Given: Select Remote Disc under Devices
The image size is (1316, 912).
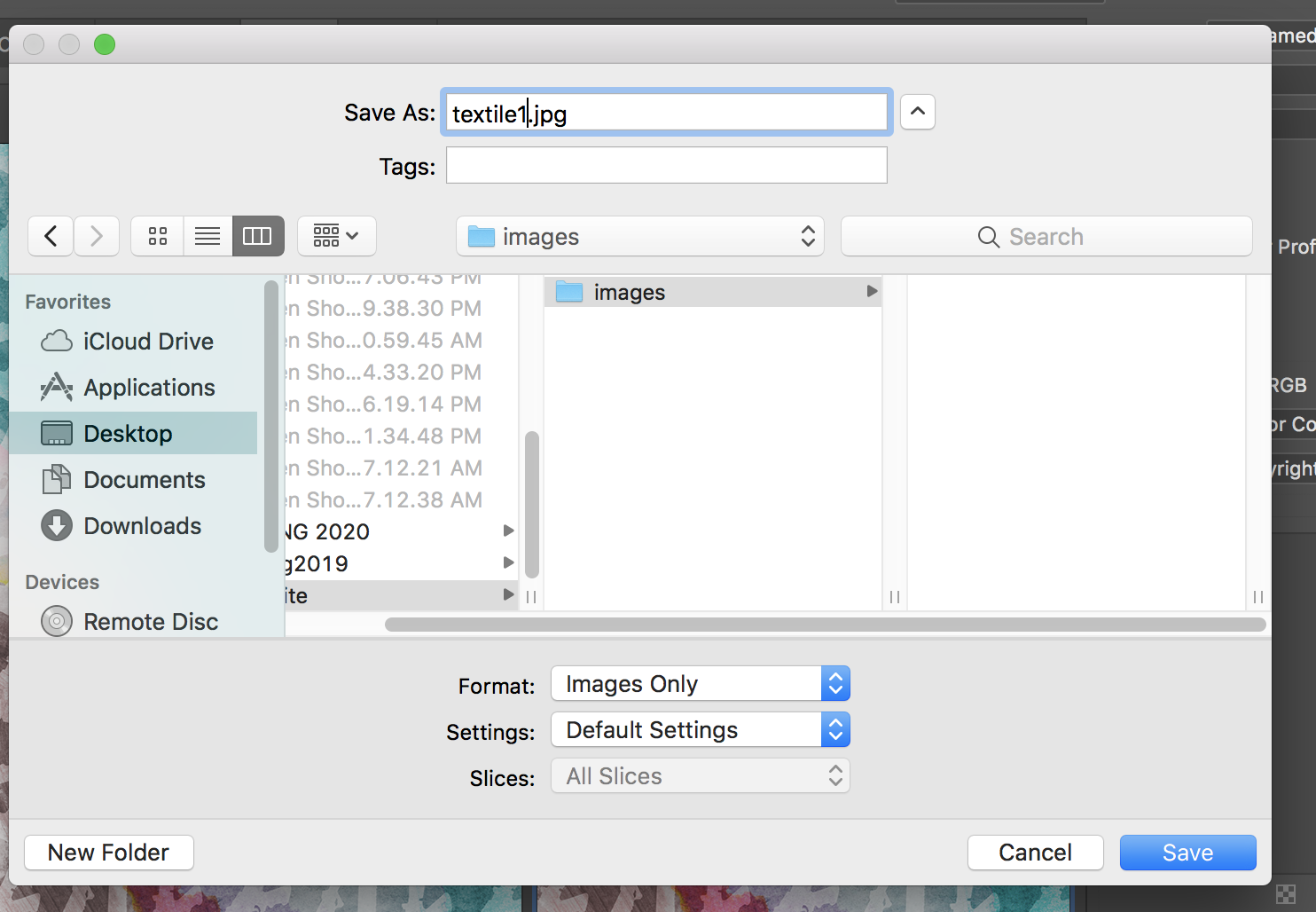Looking at the screenshot, I should [x=150, y=622].
